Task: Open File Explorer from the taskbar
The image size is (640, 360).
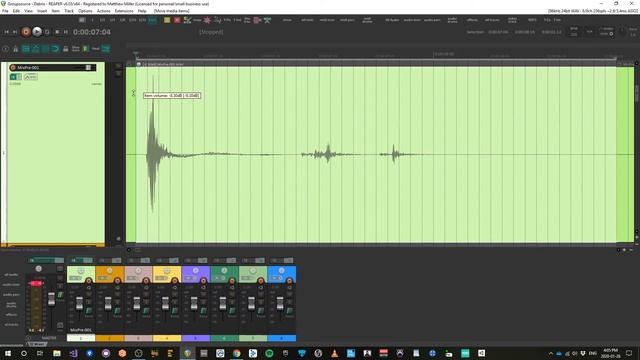Action: point(57,353)
